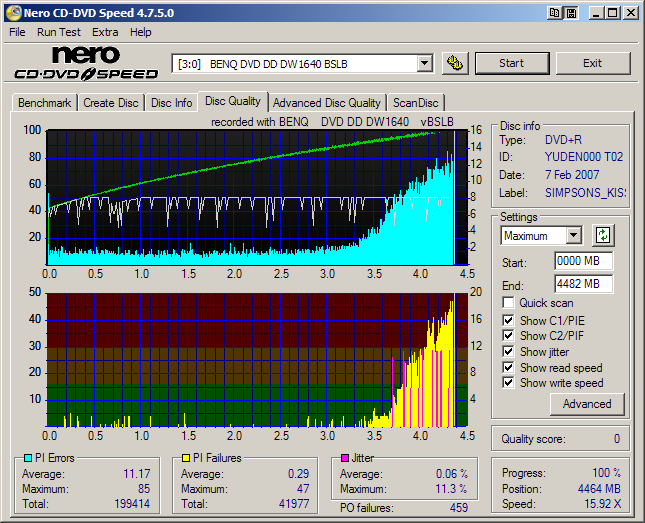Image resolution: width=645 pixels, height=523 pixels.
Task: Close the Nero CD-DVD Speed window
Action: click(x=630, y=13)
